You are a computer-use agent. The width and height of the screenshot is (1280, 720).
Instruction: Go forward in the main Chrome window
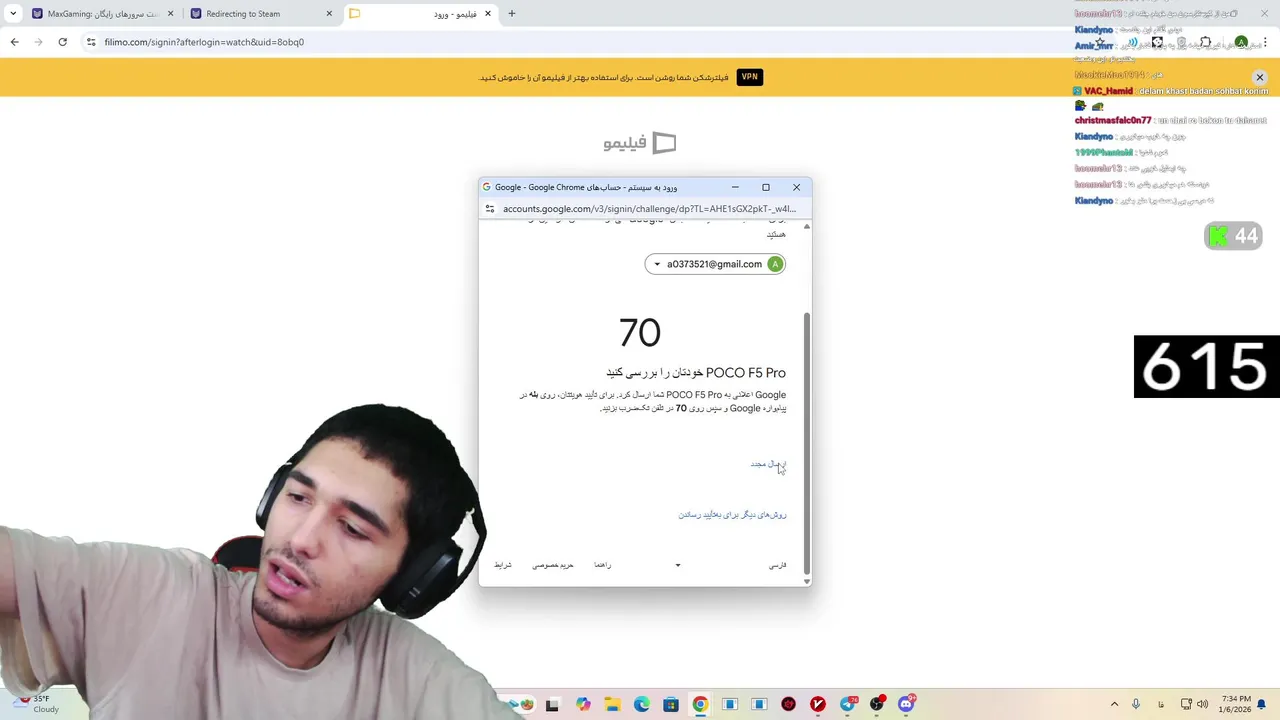pos(38,42)
